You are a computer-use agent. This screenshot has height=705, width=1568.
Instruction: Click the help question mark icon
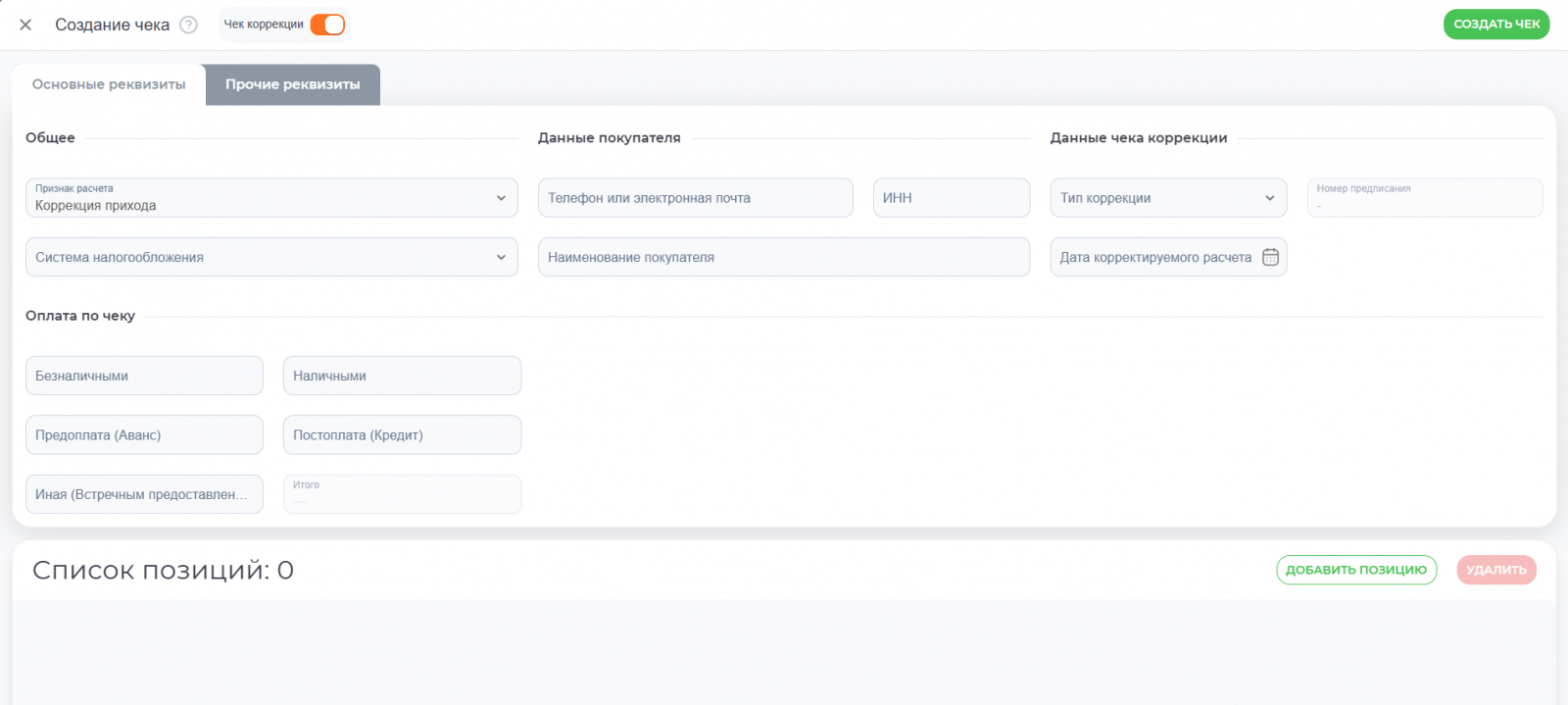(x=189, y=25)
